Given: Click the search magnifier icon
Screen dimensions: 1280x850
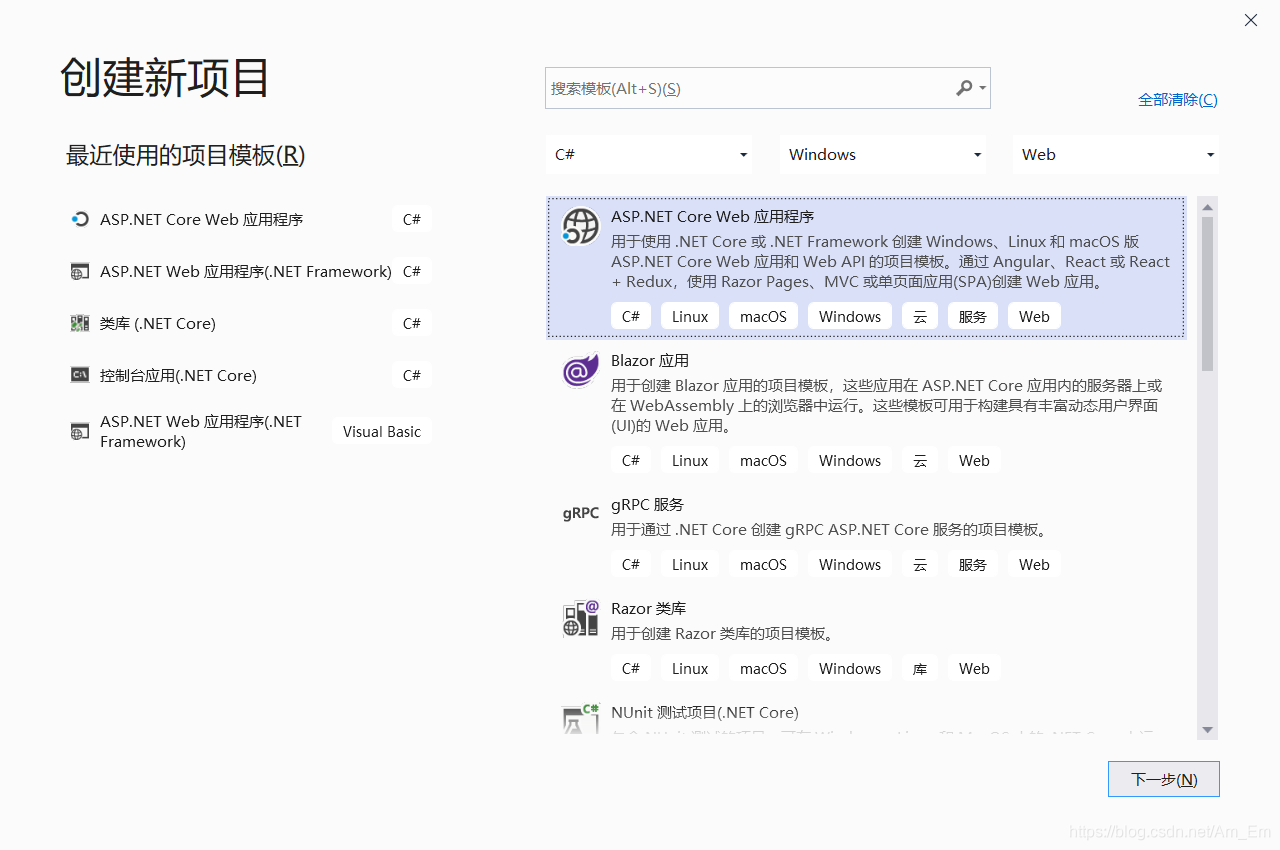Looking at the screenshot, I should 963,88.
